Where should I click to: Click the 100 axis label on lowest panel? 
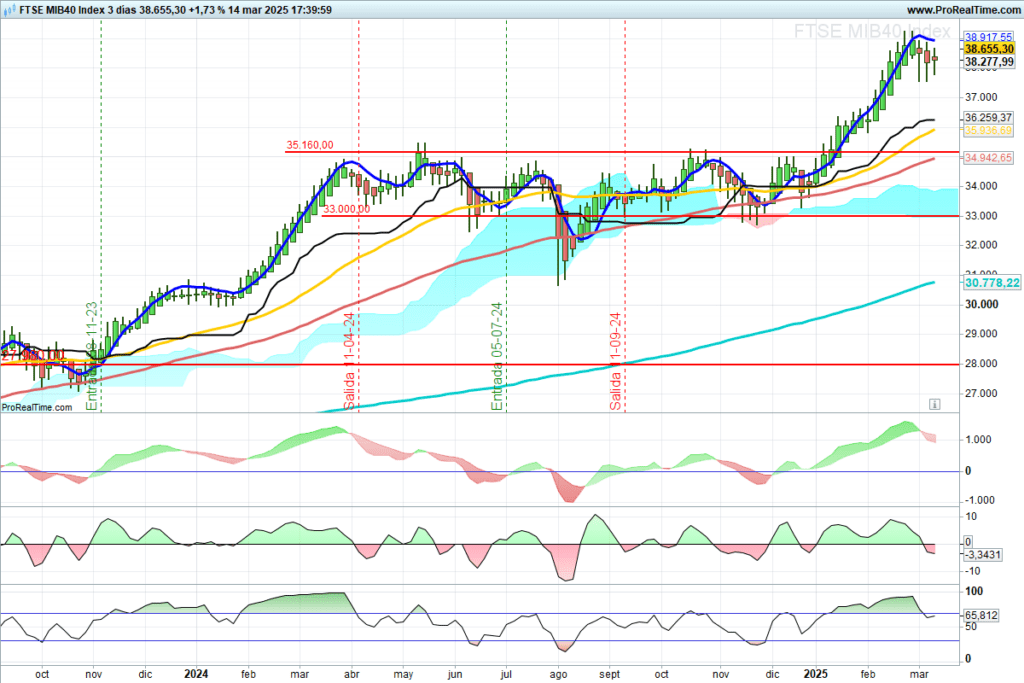pos(974,591)
